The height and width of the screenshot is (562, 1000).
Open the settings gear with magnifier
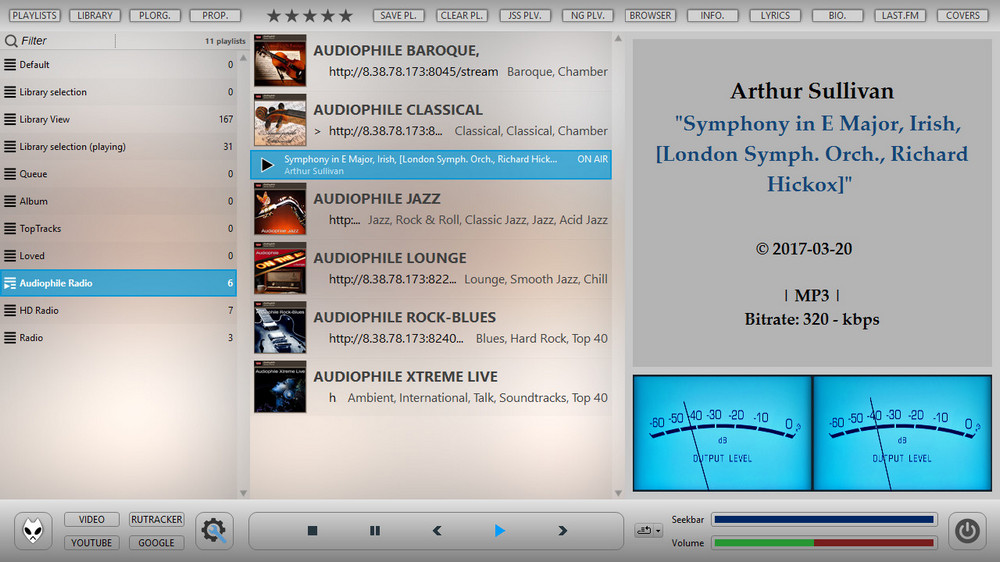pos(214,531)
